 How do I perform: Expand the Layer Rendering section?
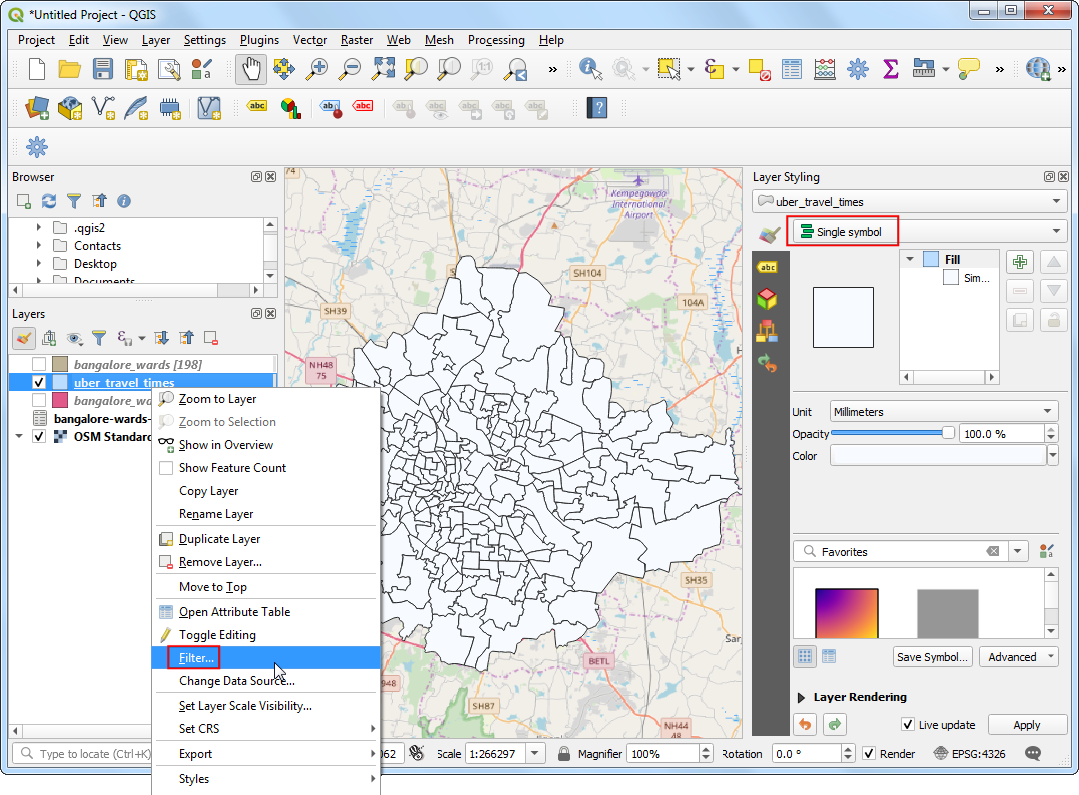[x=802, y=697]
